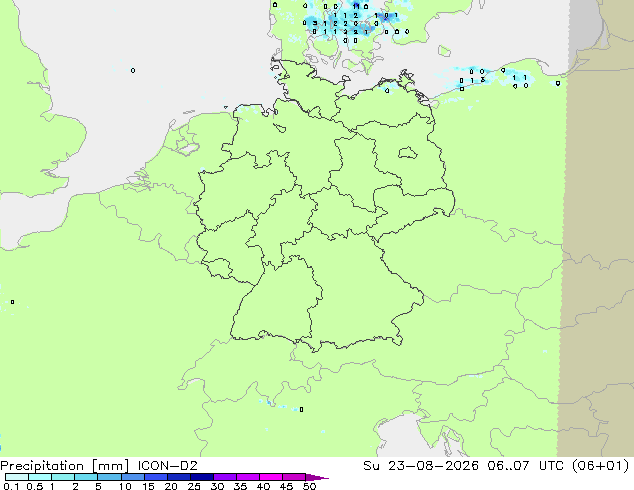Click the 1–2 mm legend color swatch
Screen dimensions: 634x490
coord(63,477)
